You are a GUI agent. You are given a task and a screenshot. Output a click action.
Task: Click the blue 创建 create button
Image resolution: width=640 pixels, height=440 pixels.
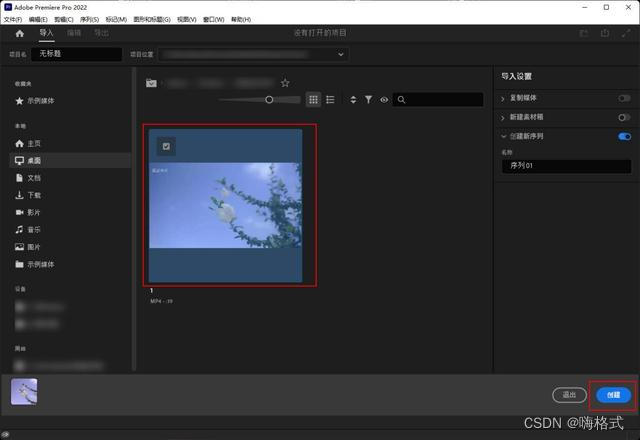[x=613, y=395]
